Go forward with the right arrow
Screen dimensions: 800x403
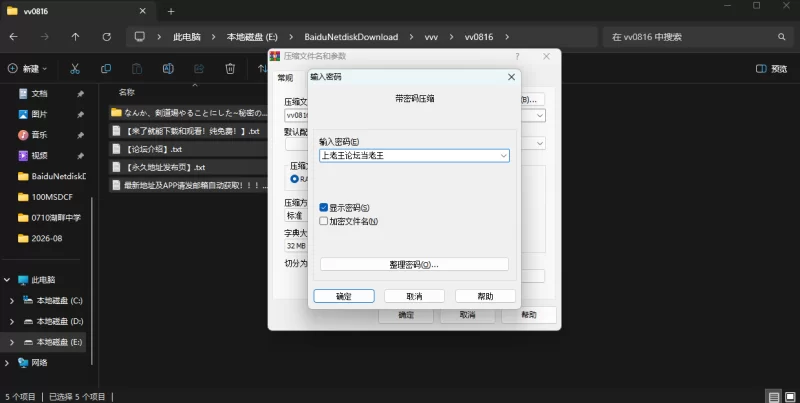pos(45,37)
